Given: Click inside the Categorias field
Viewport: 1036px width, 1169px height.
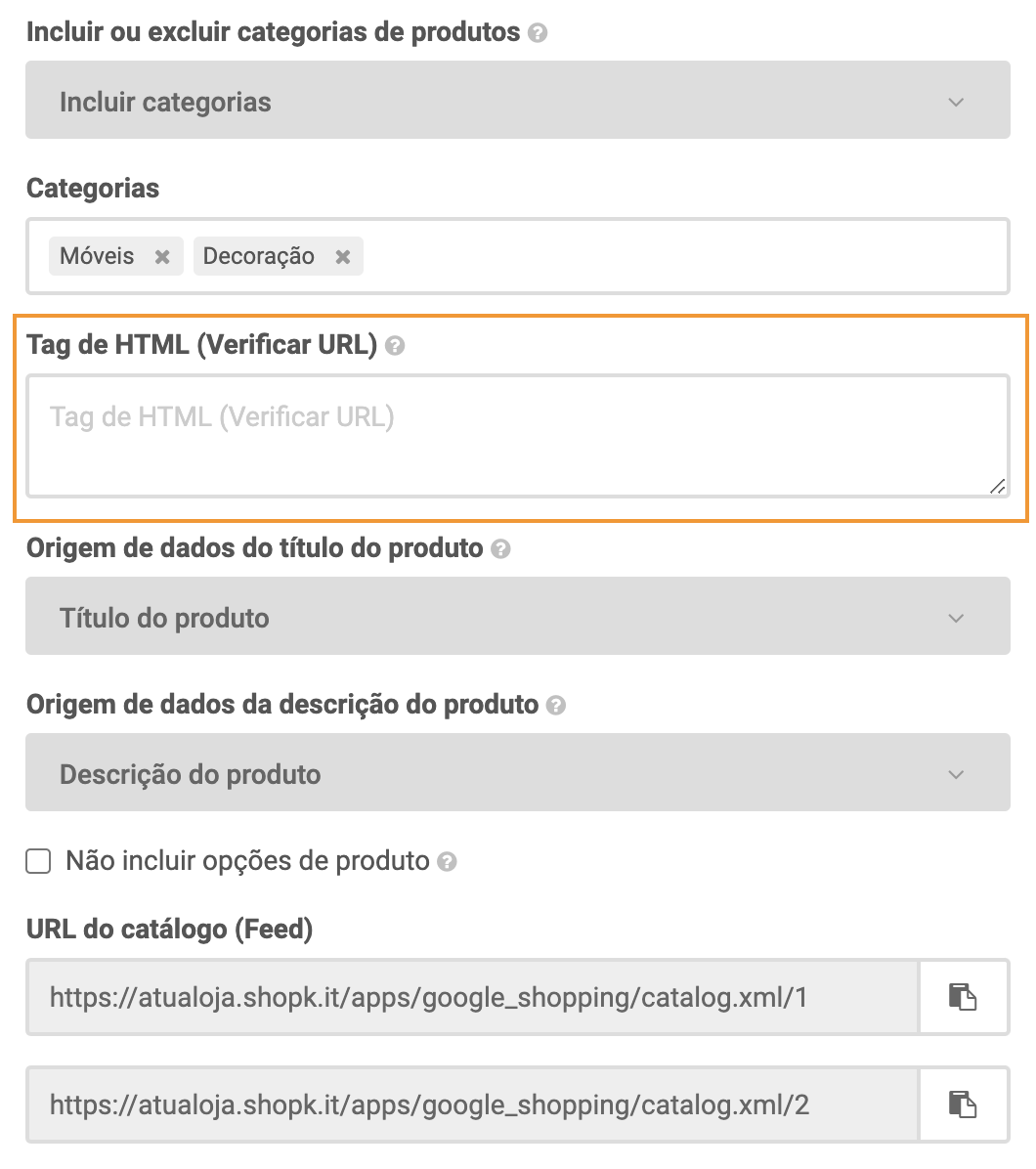Looking at the screenshot, I should [586, 256].
